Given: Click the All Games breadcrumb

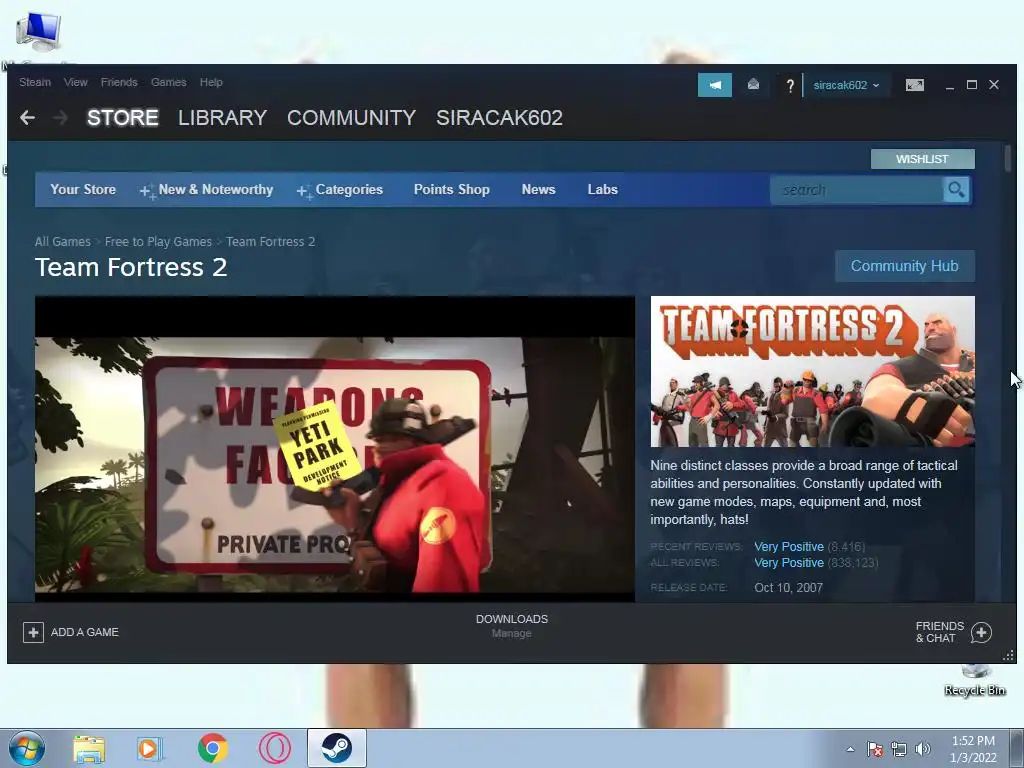Looking at the screenshot, I should tap(63, 242).
